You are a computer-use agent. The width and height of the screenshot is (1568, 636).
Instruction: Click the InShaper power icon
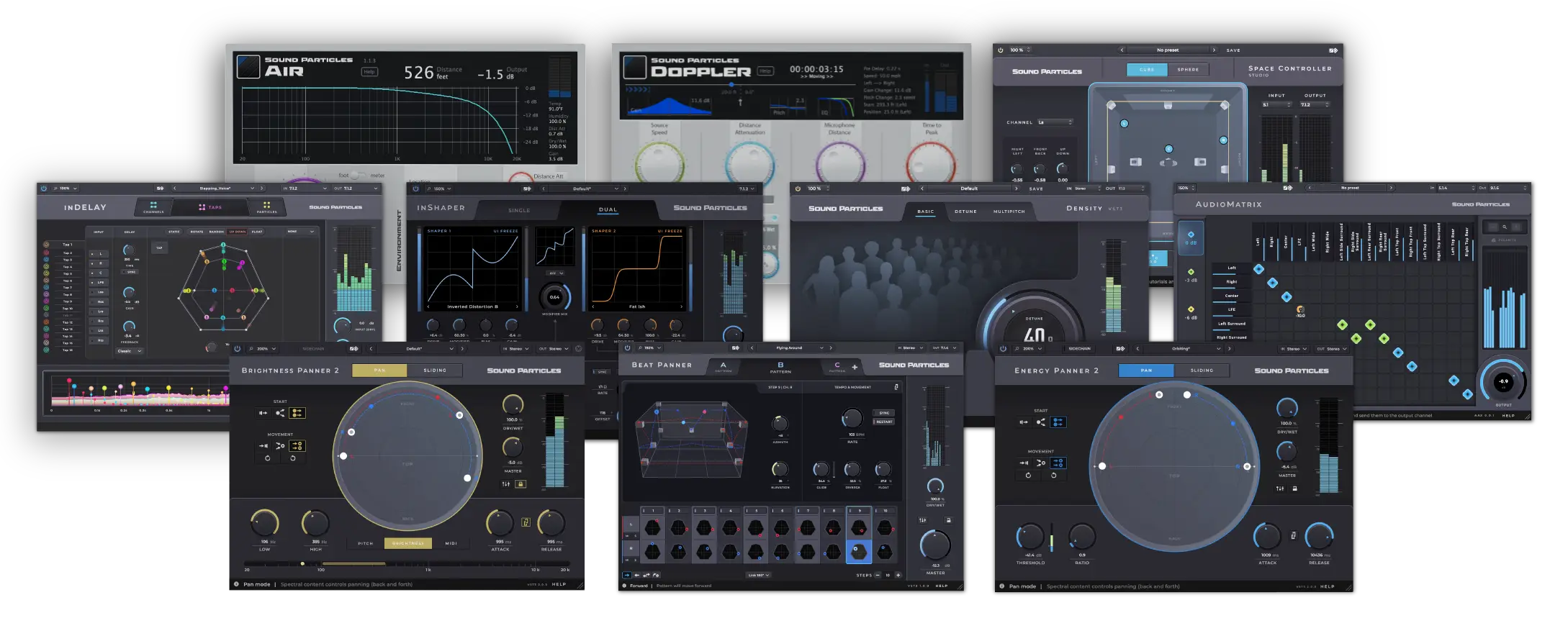point(415,188)
